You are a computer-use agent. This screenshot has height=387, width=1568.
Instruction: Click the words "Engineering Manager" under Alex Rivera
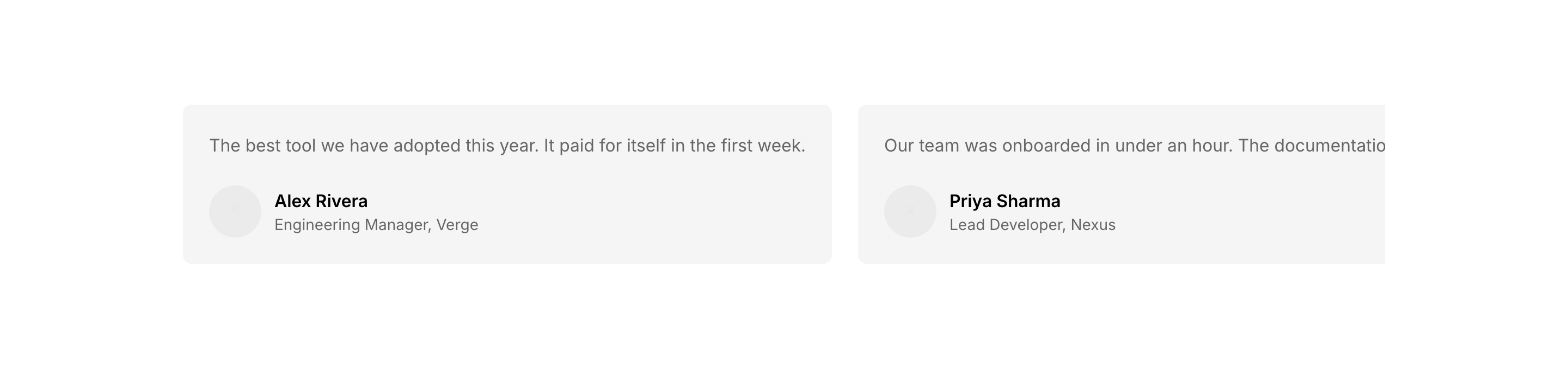tap(352, 225)
